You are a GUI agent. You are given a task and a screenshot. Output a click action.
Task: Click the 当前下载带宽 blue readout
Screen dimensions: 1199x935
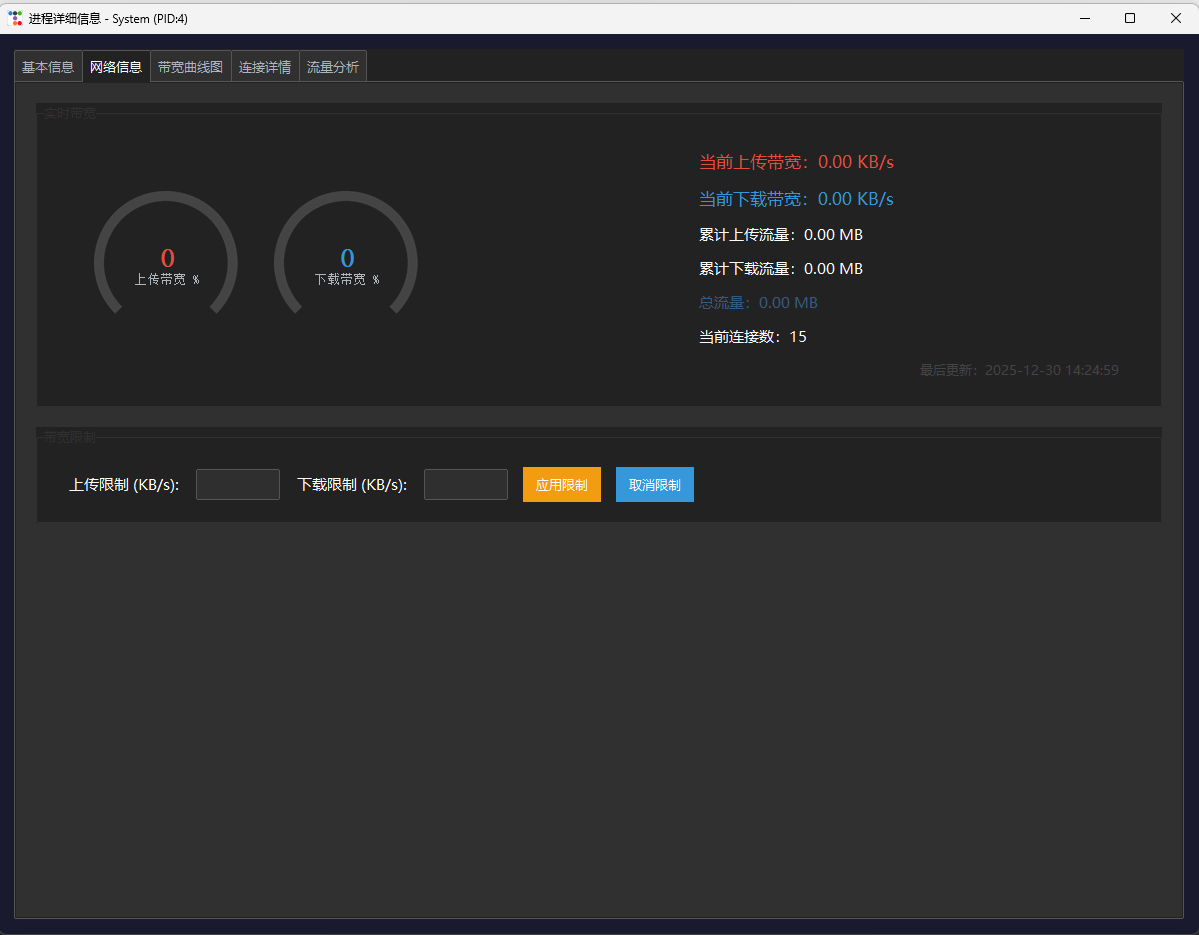796,199
